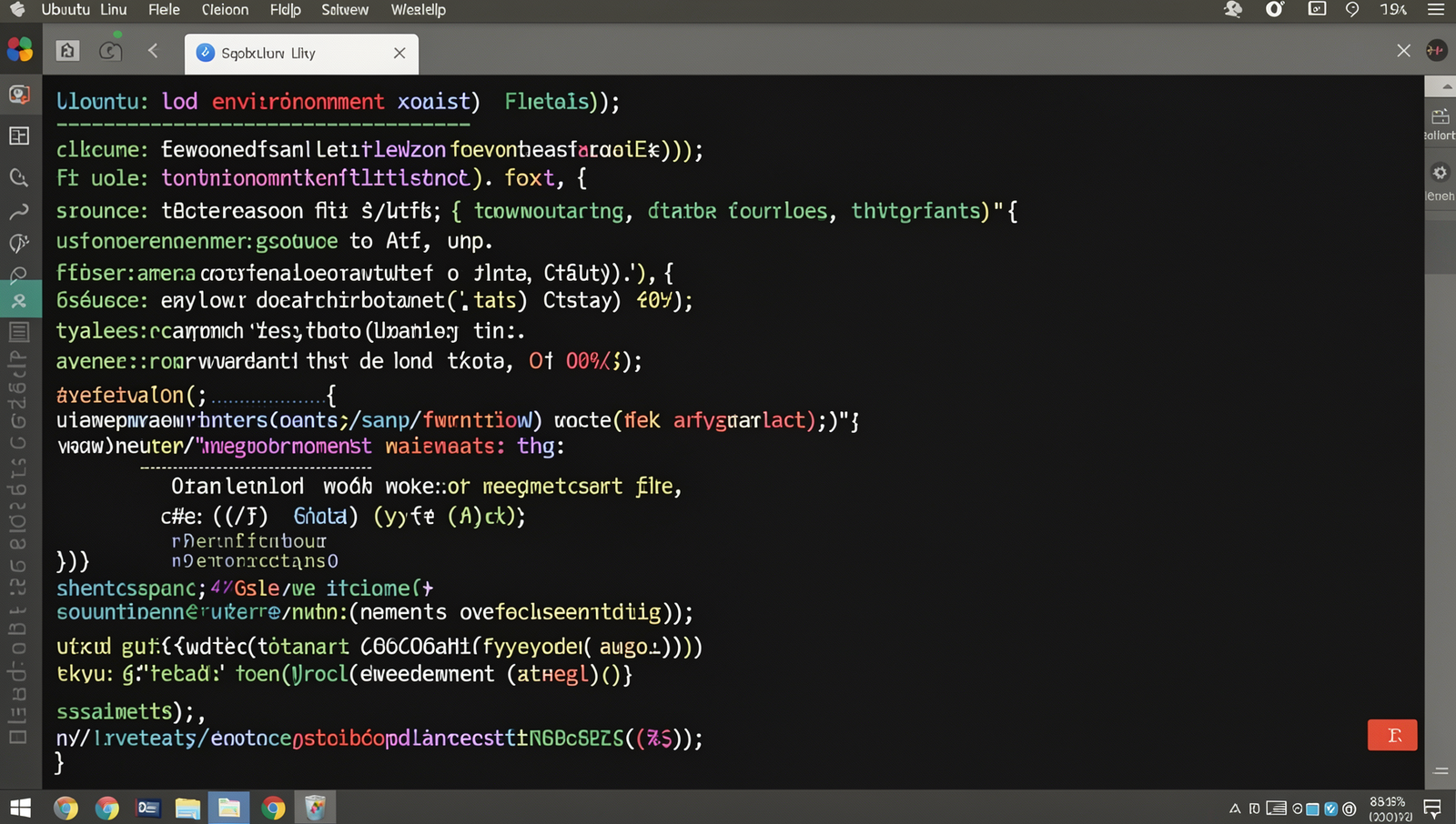The width and height of the screenshot is (1456, 824).
Task: Click the green label 'srounce:'
Action: 102,211
